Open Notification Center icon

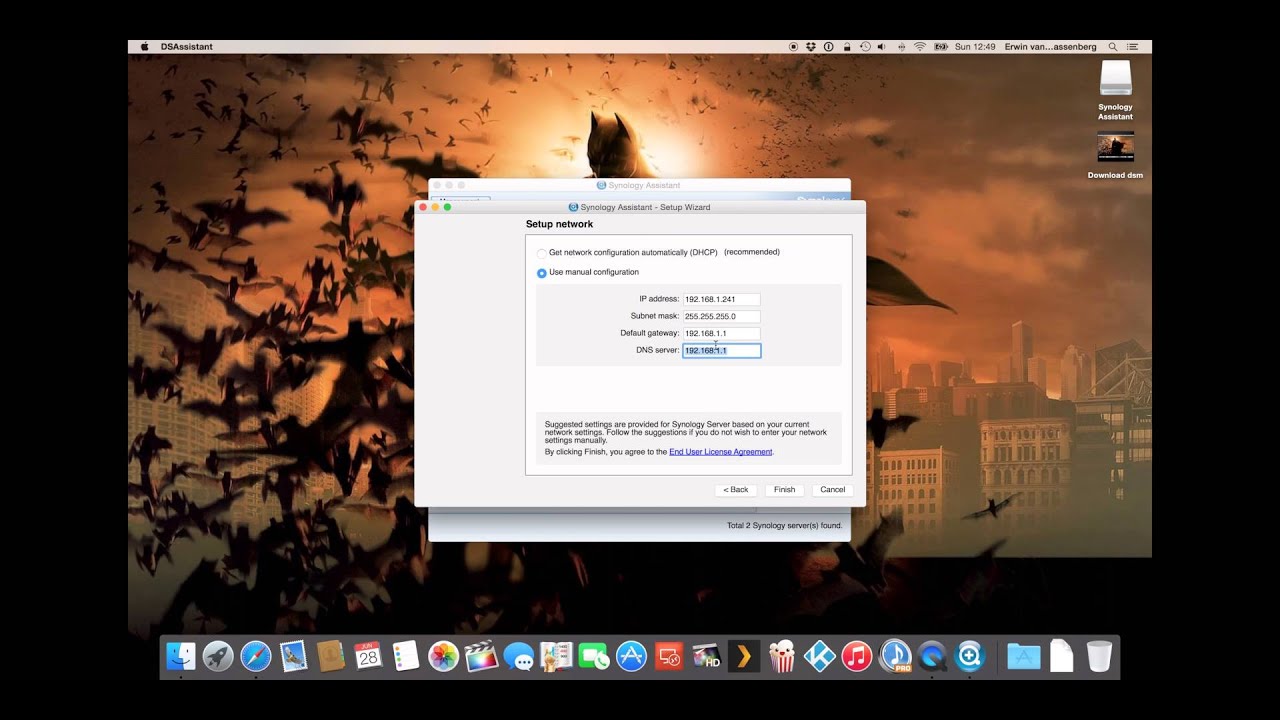coord(1132,46)
